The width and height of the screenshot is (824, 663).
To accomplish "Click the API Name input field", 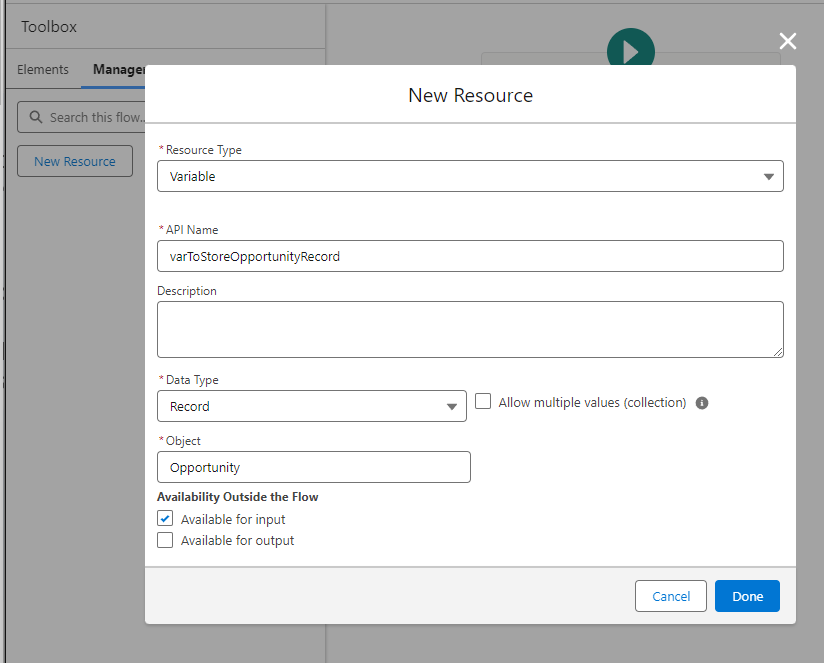I will coord(470,256).
